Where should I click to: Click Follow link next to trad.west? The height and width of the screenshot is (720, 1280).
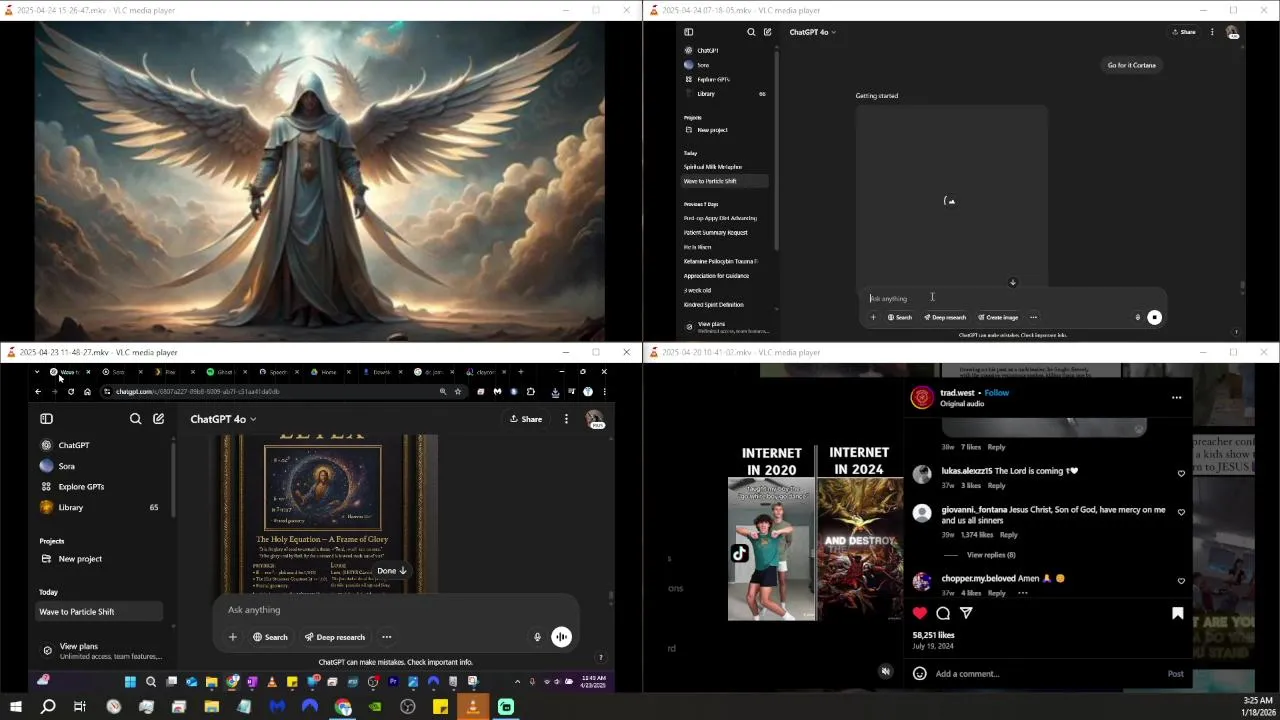tap(997, 393)
